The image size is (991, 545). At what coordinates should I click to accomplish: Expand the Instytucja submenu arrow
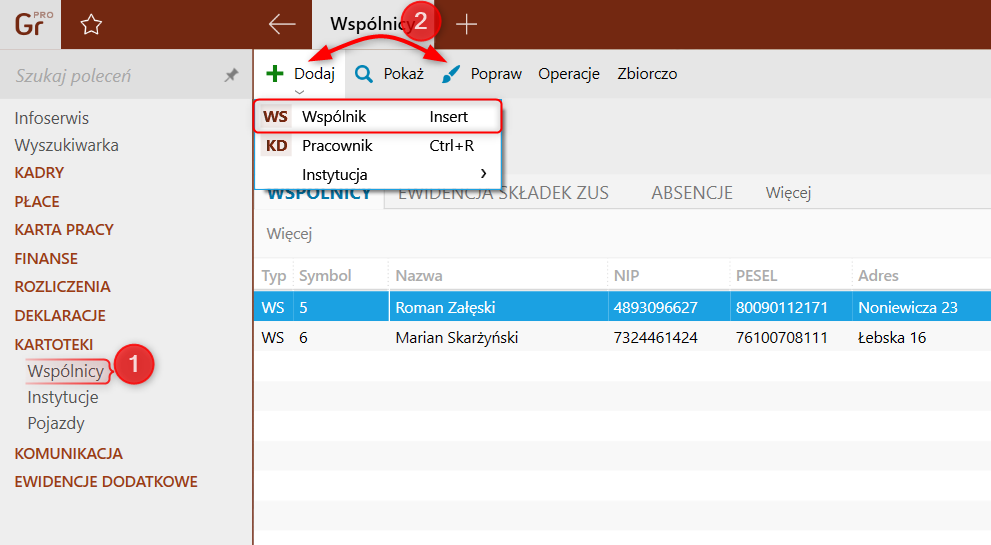[483, 173]
